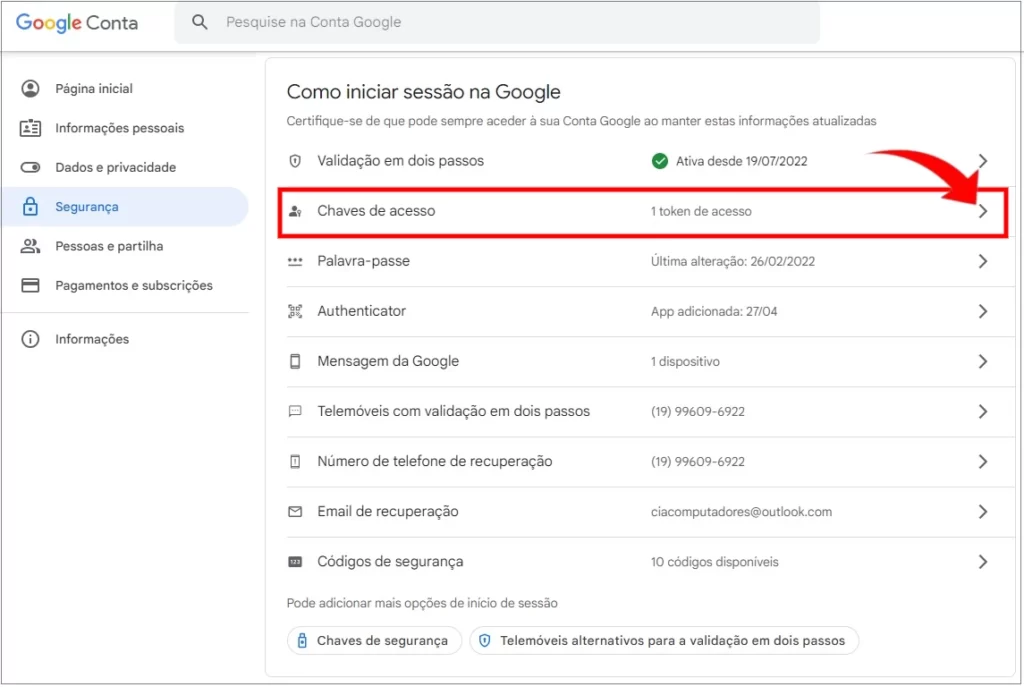The width and height of the screenshot is (1024, 687).
Task: Click 10 códigos disponíveis text
Action: 714,562
